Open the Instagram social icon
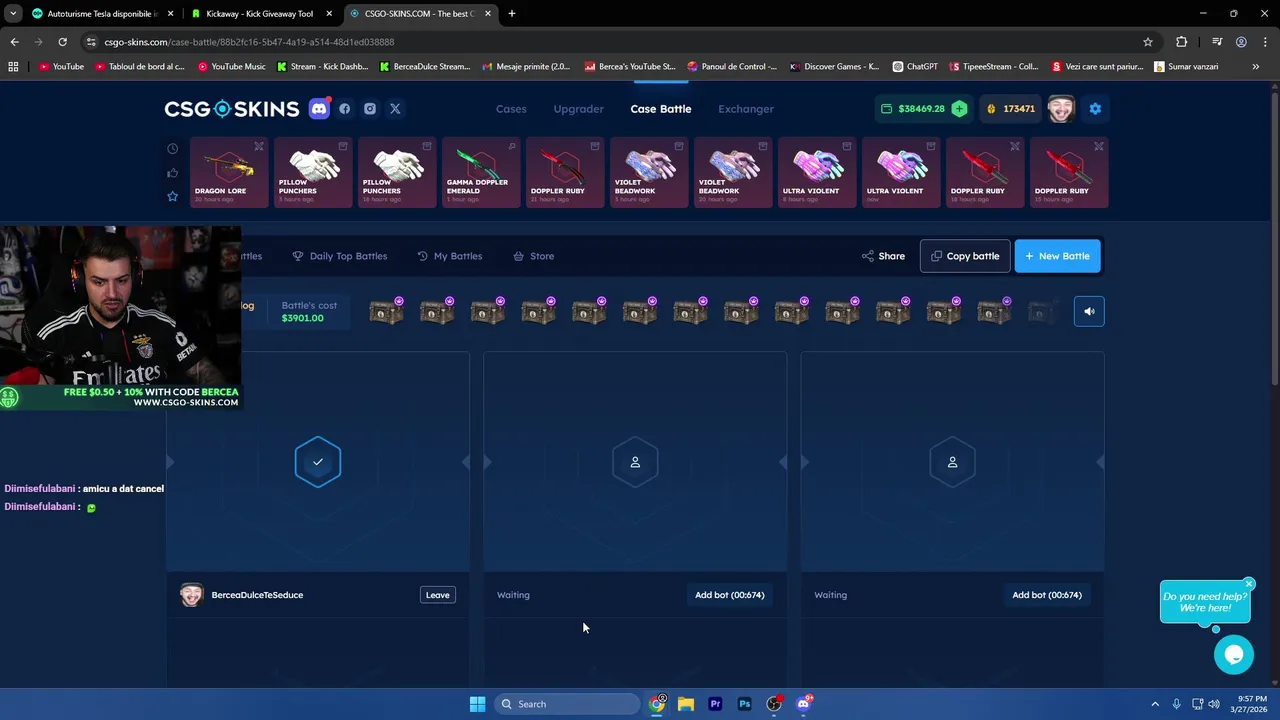1280x720 pixels. point(370,109)
